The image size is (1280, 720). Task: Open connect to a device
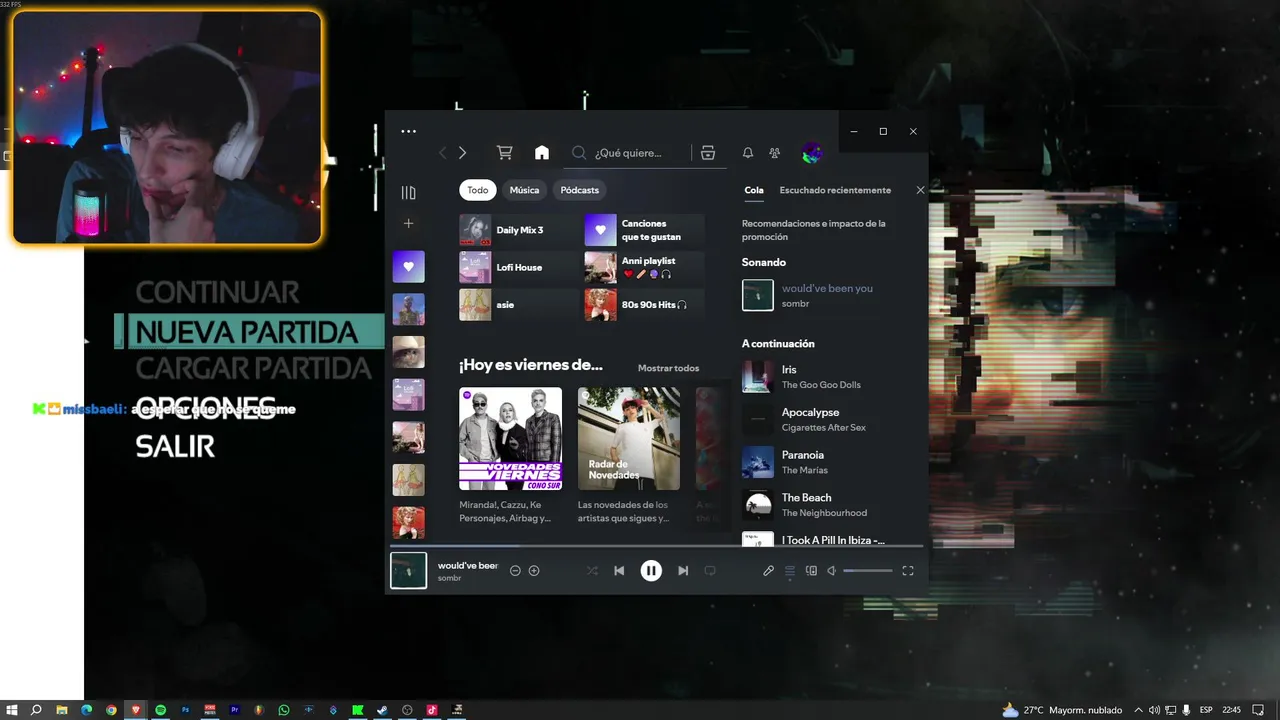pyautogui.click(x=811, y=571)
